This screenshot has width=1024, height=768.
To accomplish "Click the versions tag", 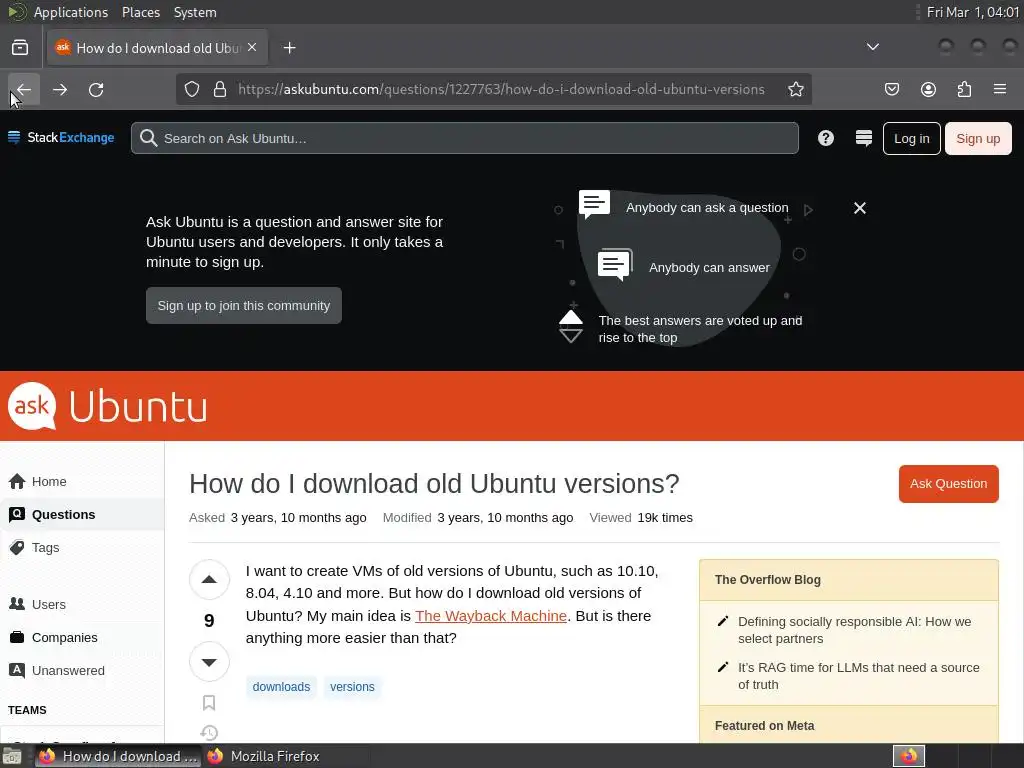I will tap(352, 687).
